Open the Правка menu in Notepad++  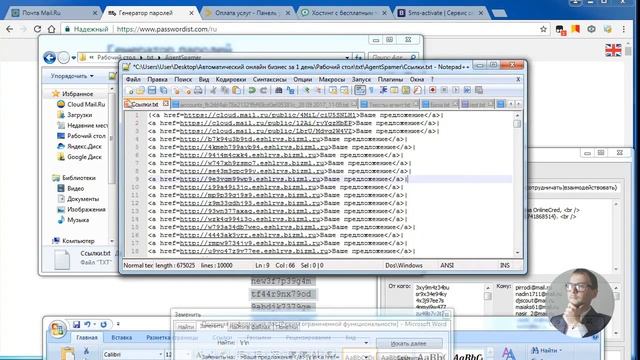(x=157, y=79)
